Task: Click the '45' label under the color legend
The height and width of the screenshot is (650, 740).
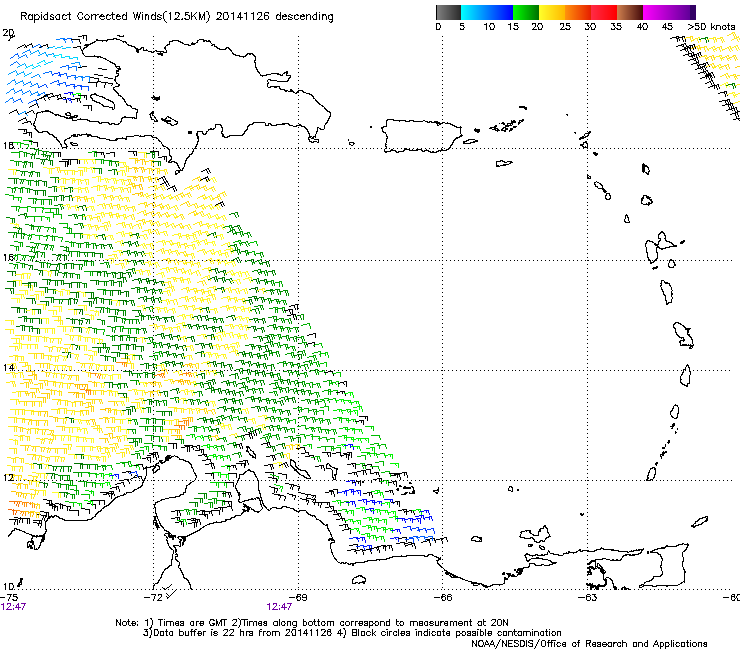Action: click(x=667, y=27)
